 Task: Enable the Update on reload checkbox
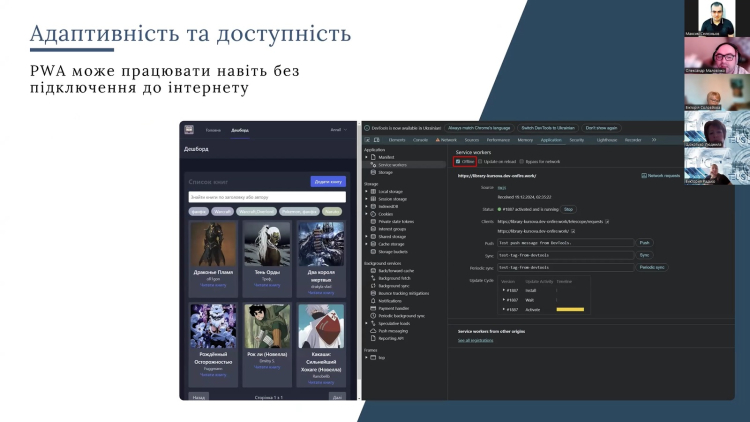480,161
